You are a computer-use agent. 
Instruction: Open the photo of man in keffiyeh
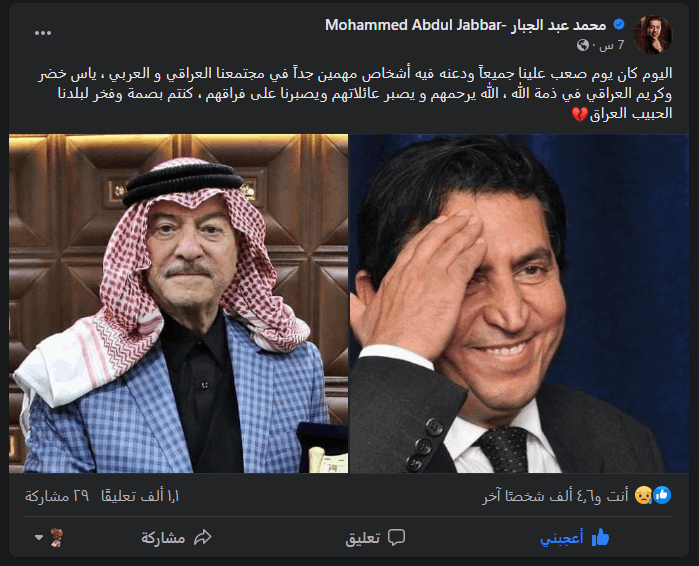point(178,303)
